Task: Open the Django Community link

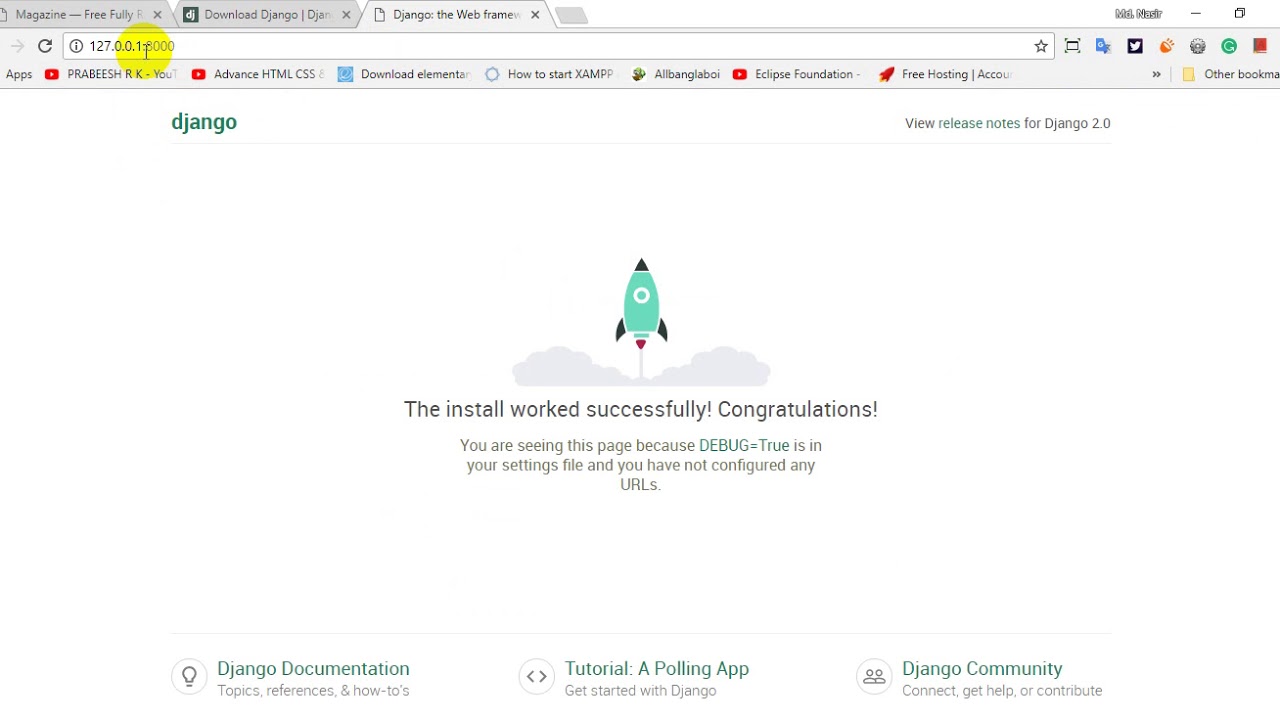Action: 982,668
